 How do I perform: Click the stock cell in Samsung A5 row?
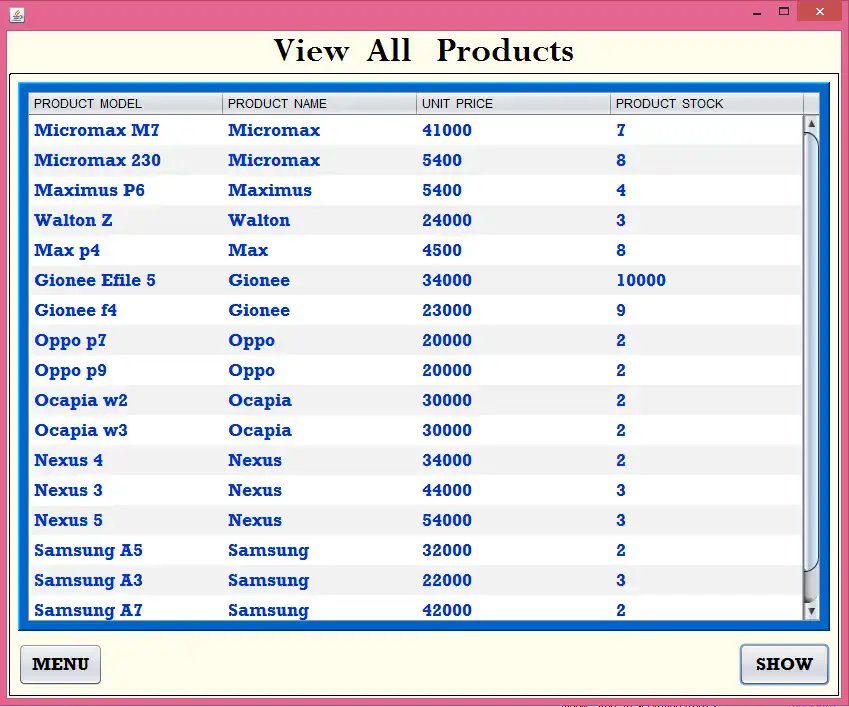[x=707, y=550]
